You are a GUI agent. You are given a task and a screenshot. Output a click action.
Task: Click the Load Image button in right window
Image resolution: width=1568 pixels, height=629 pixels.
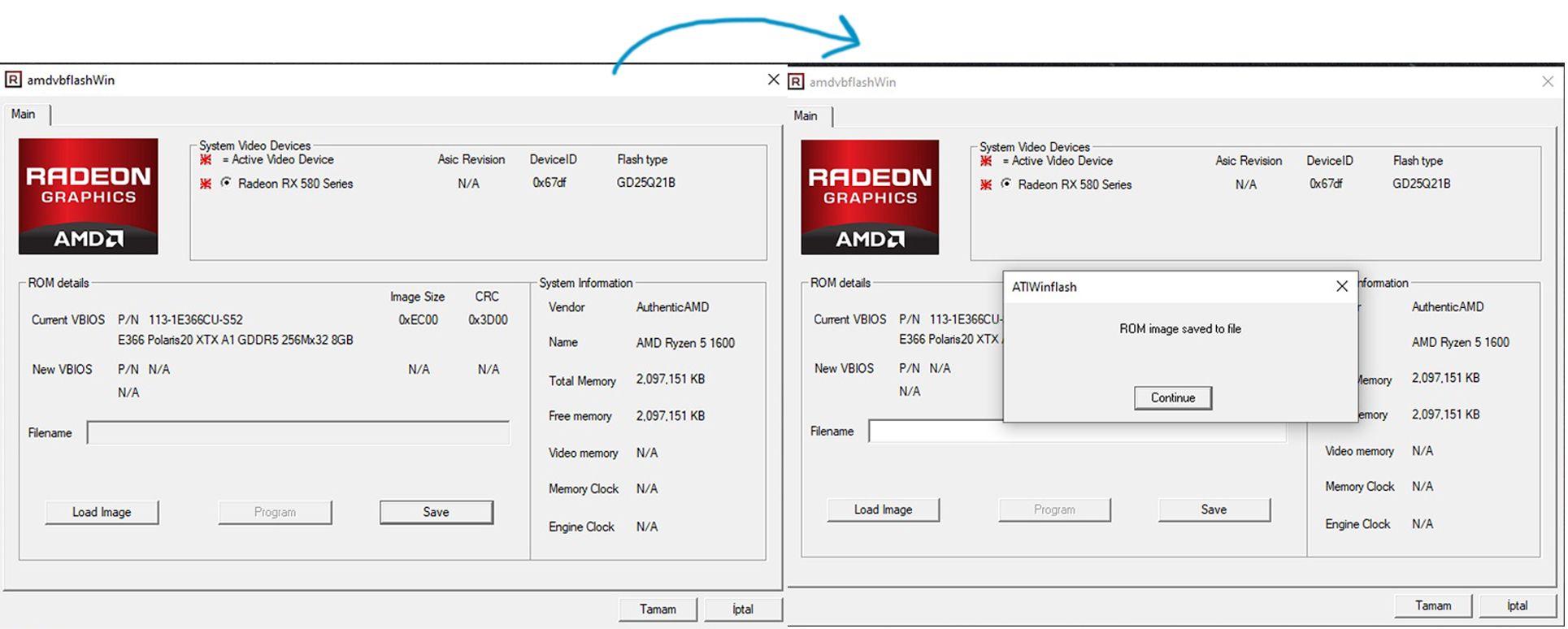click(883, 510)
